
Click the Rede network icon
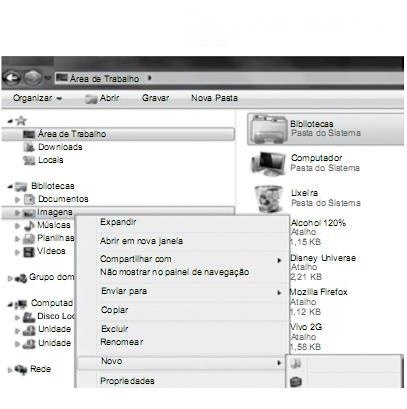(21, 369)
